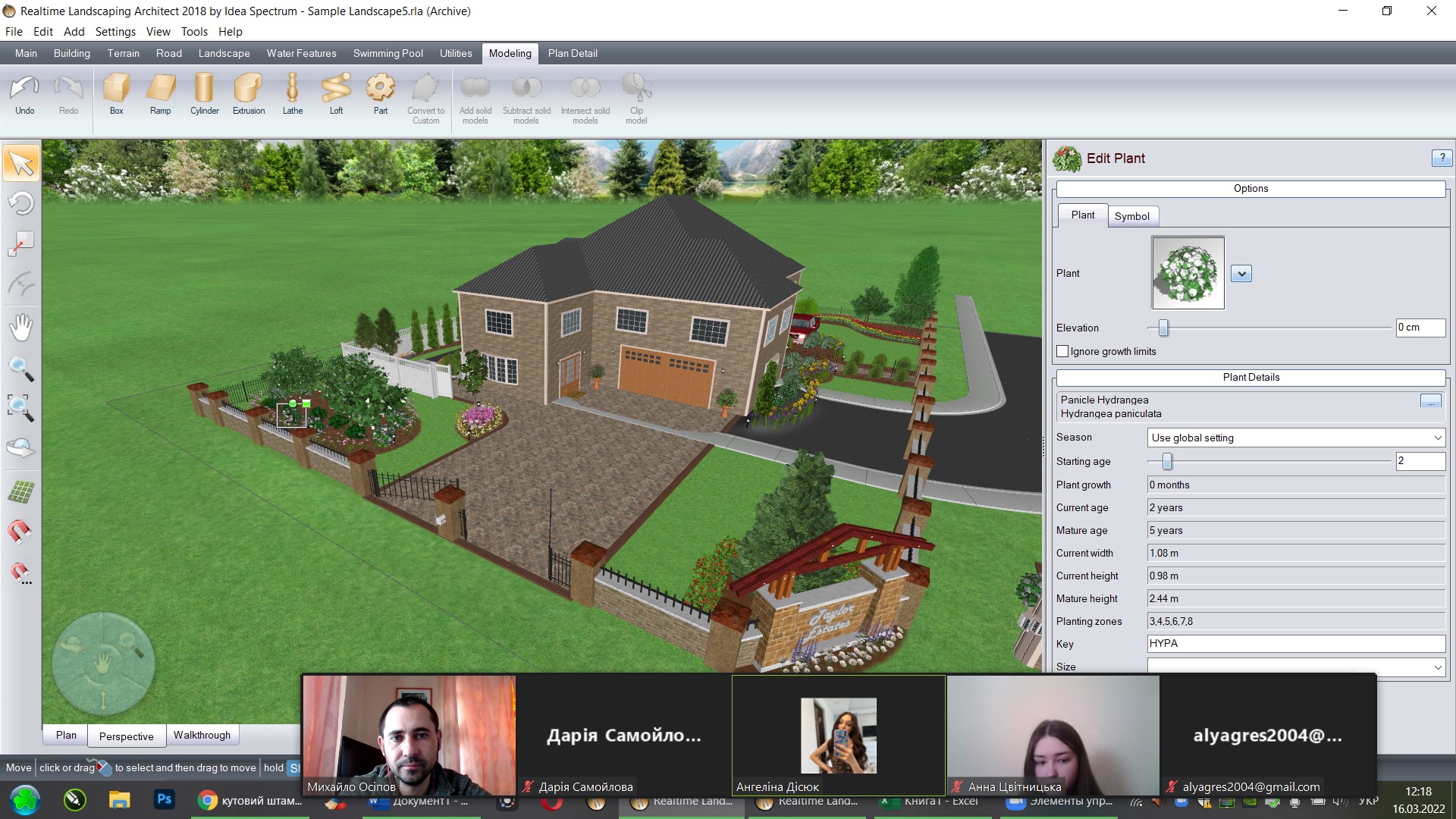Click the Edit Plant help button
This screenshot has width=1456, height=819.
coord(1442,158)
